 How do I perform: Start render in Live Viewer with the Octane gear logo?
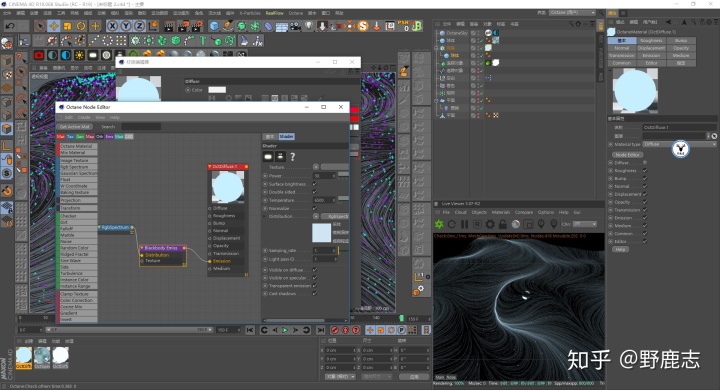pos(439,224)
